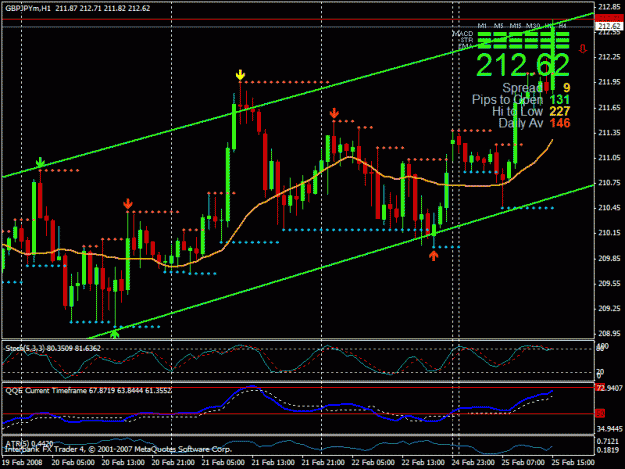625x469 pixels.
Task: Click the QQE scale value 72.9407
Action: pyautogui.click(x=609, y=387)
